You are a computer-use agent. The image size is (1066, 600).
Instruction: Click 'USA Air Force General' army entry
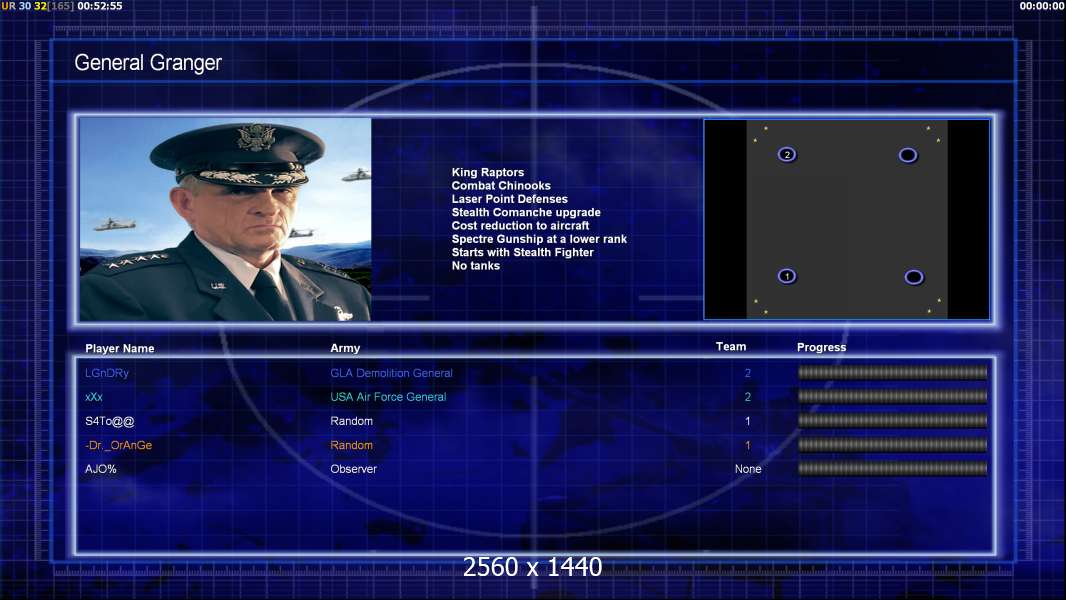[388, 397]
